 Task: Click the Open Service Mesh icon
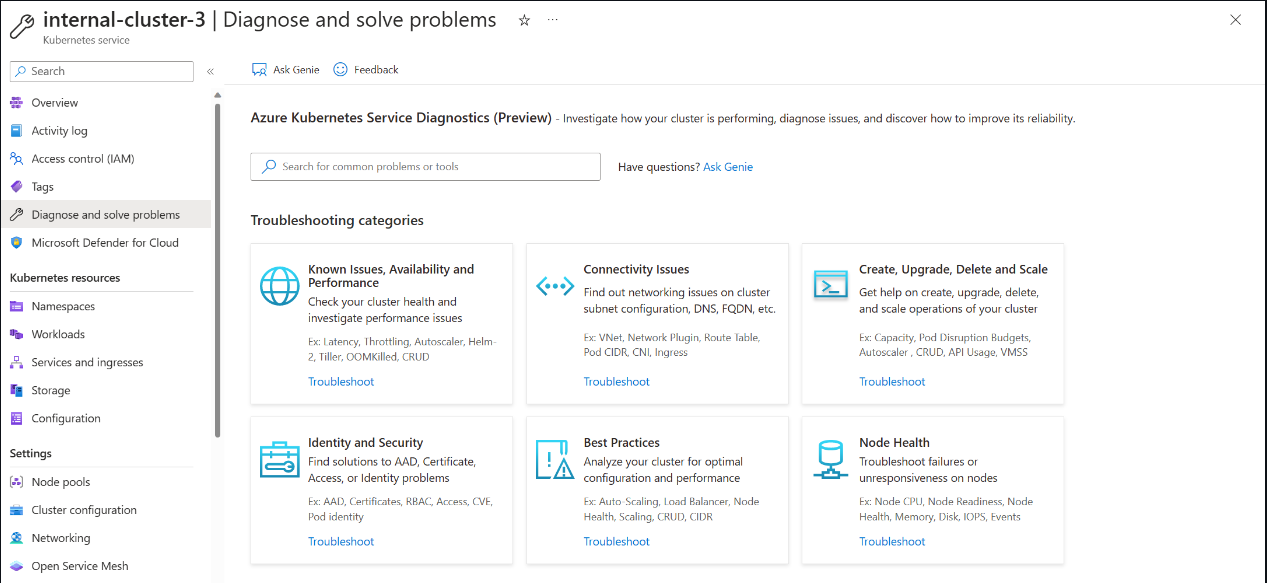(16, 566)
